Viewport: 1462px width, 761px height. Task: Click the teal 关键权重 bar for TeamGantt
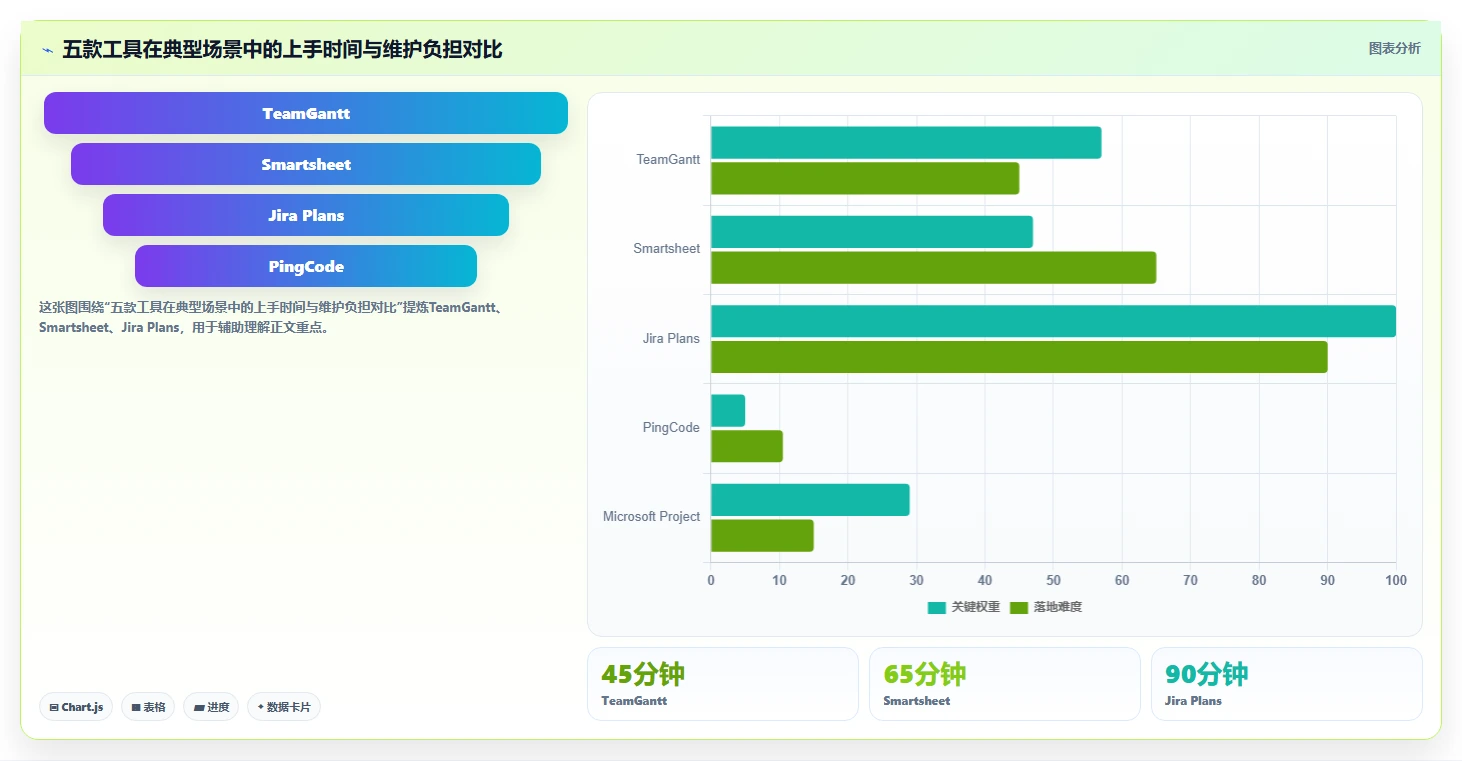(x=906, y=143)
